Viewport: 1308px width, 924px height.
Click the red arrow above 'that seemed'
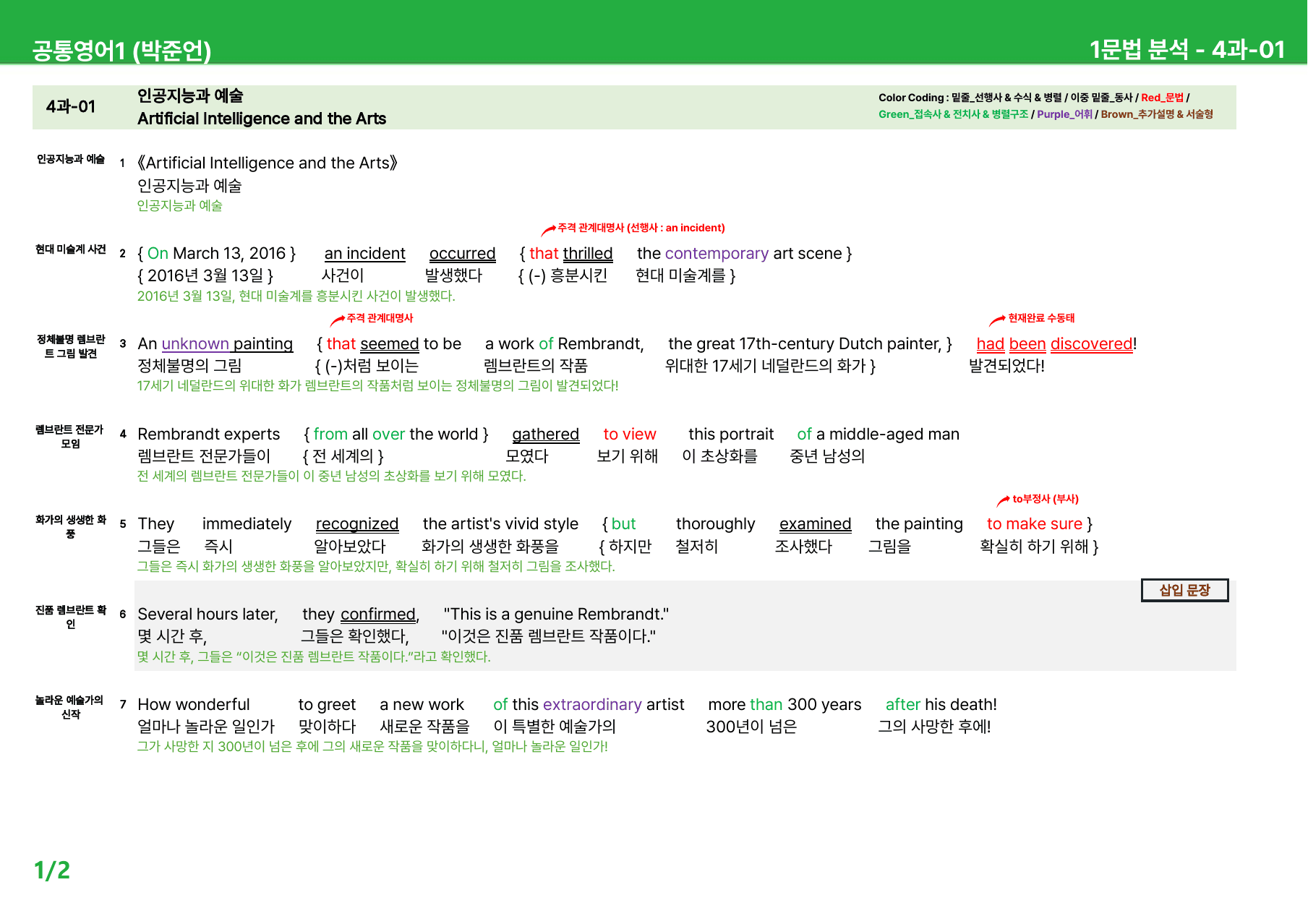tap(338, 320)
